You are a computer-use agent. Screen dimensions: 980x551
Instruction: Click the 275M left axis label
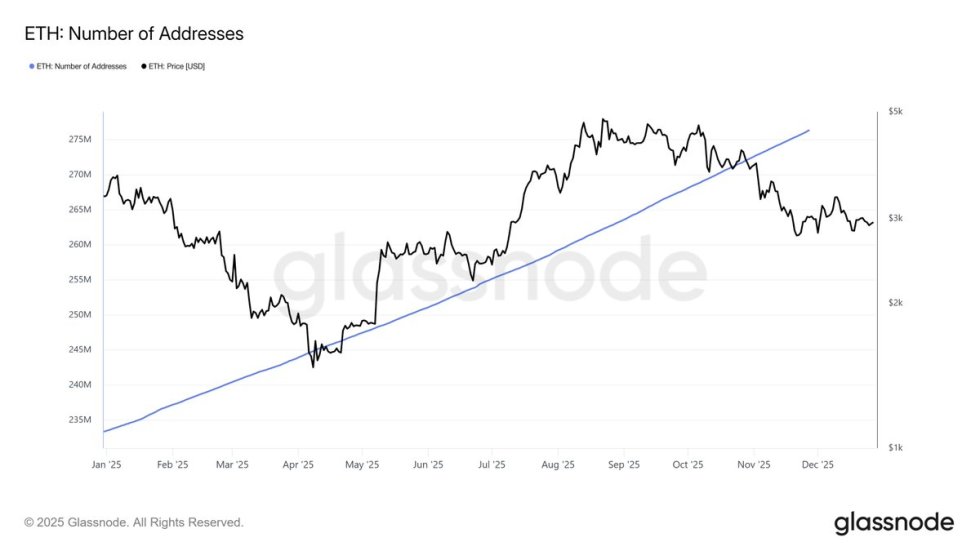coord(80,139)
